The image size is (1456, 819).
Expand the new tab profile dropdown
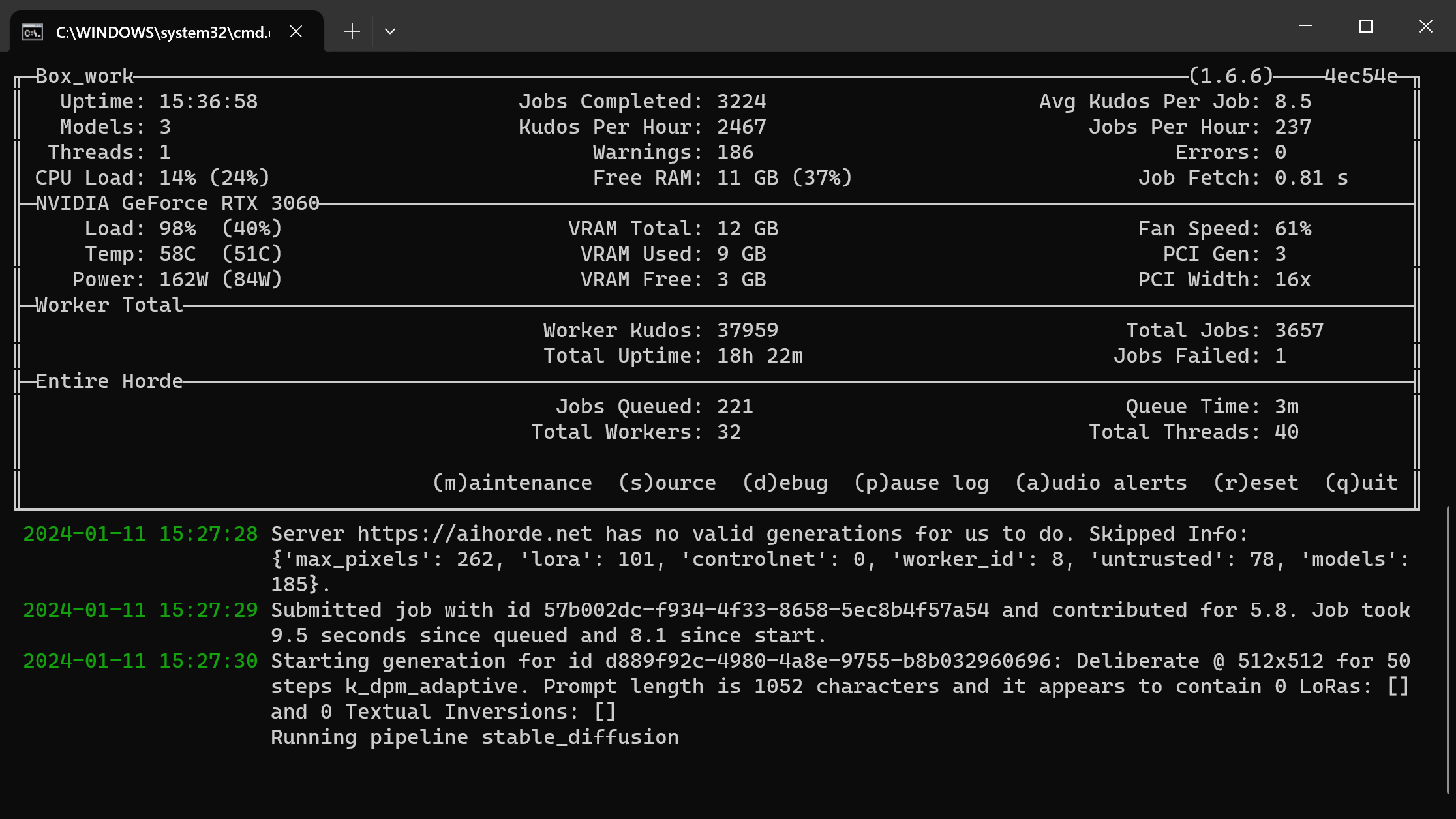(x=390, y=31)
